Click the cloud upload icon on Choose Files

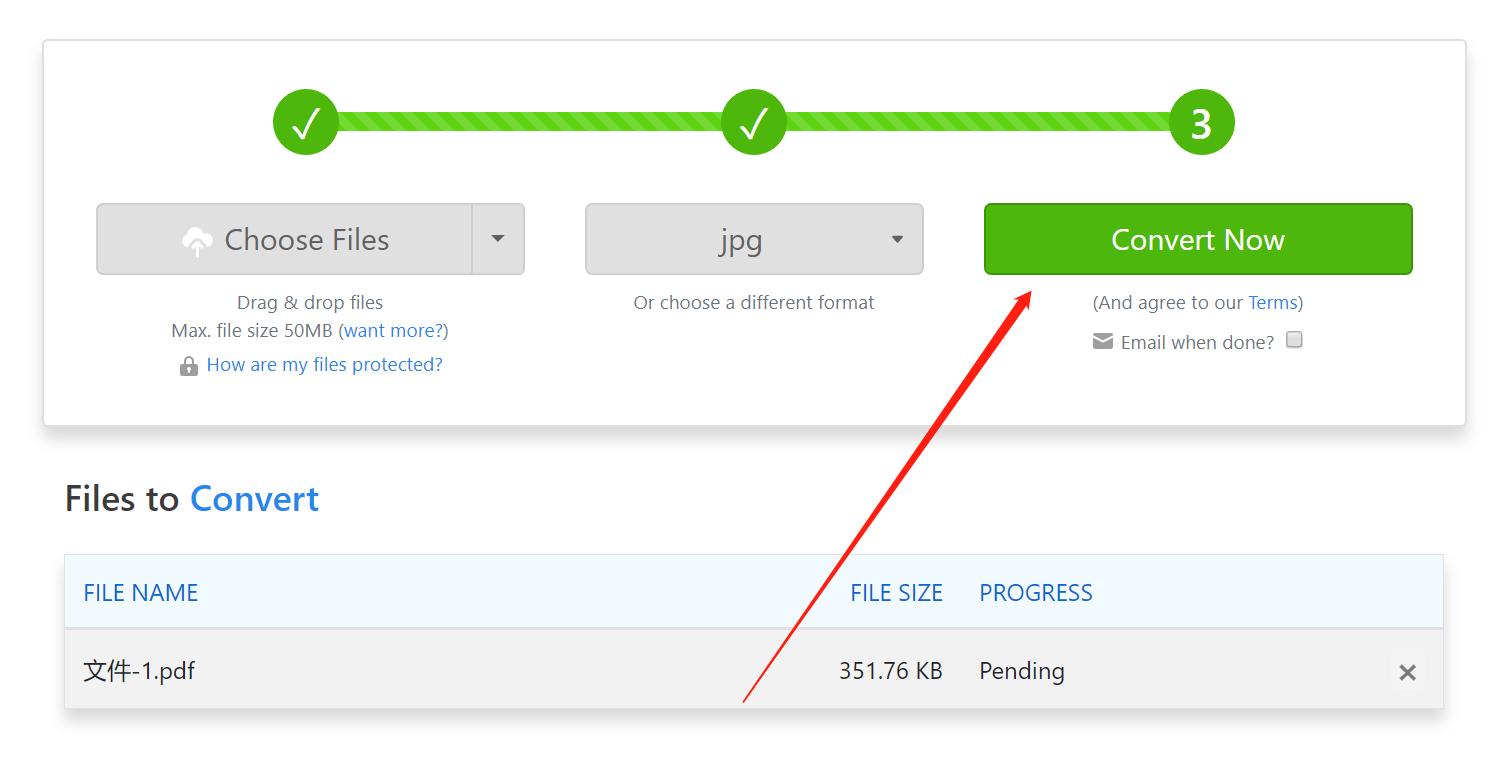click(197, 241)
